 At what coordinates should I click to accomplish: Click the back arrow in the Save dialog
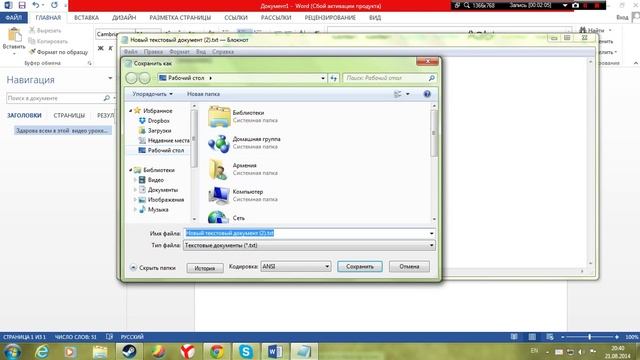click(x=131, y=78)
